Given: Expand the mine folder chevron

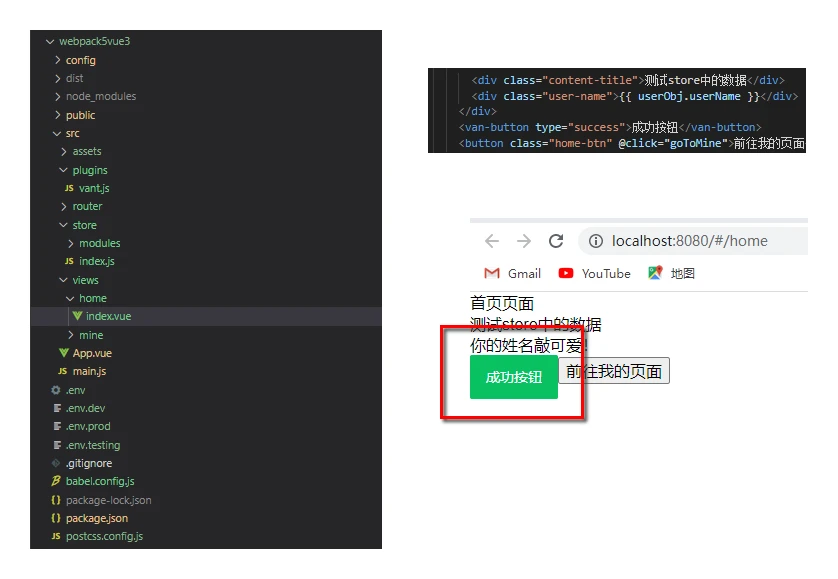Looking at the screenshot, I should click(x=71, y=335).
